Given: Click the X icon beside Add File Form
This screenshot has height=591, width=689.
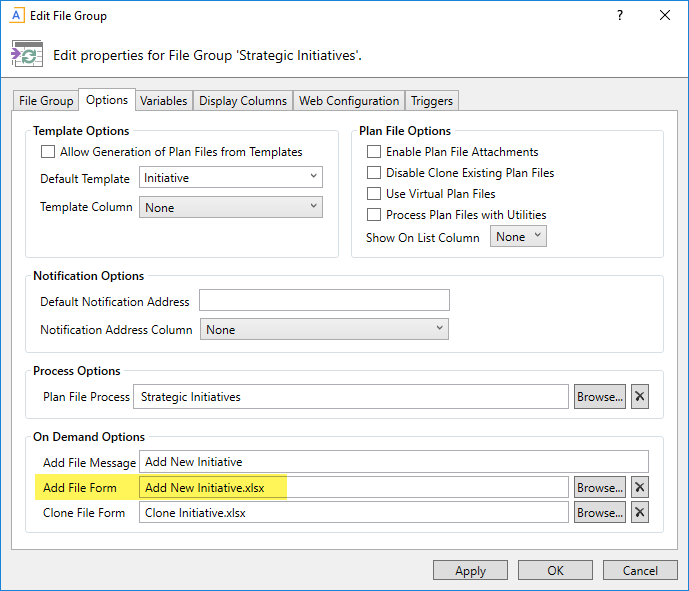Looking at the screenshot, I should (640, 487).
